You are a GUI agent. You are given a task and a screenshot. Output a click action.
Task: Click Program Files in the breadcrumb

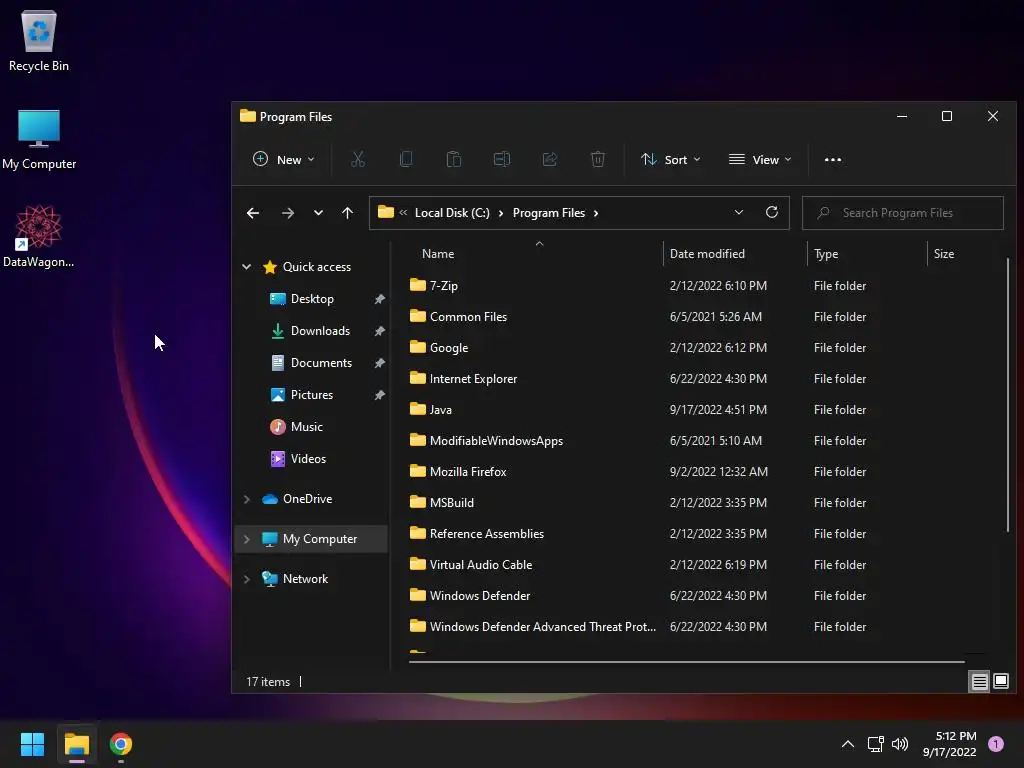click(549, 213)
